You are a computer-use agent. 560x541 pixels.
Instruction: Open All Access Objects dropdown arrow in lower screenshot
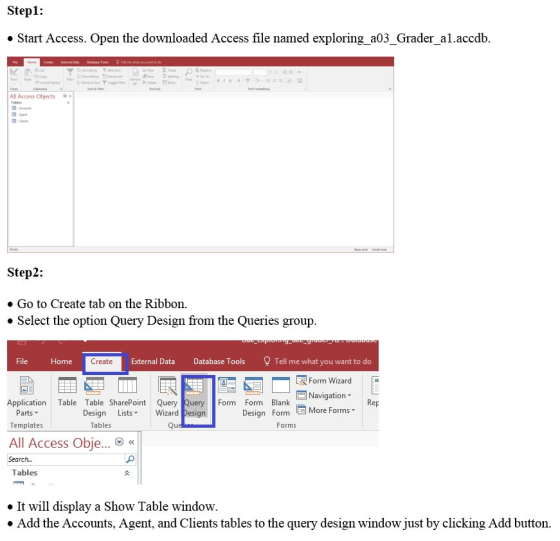119,442
